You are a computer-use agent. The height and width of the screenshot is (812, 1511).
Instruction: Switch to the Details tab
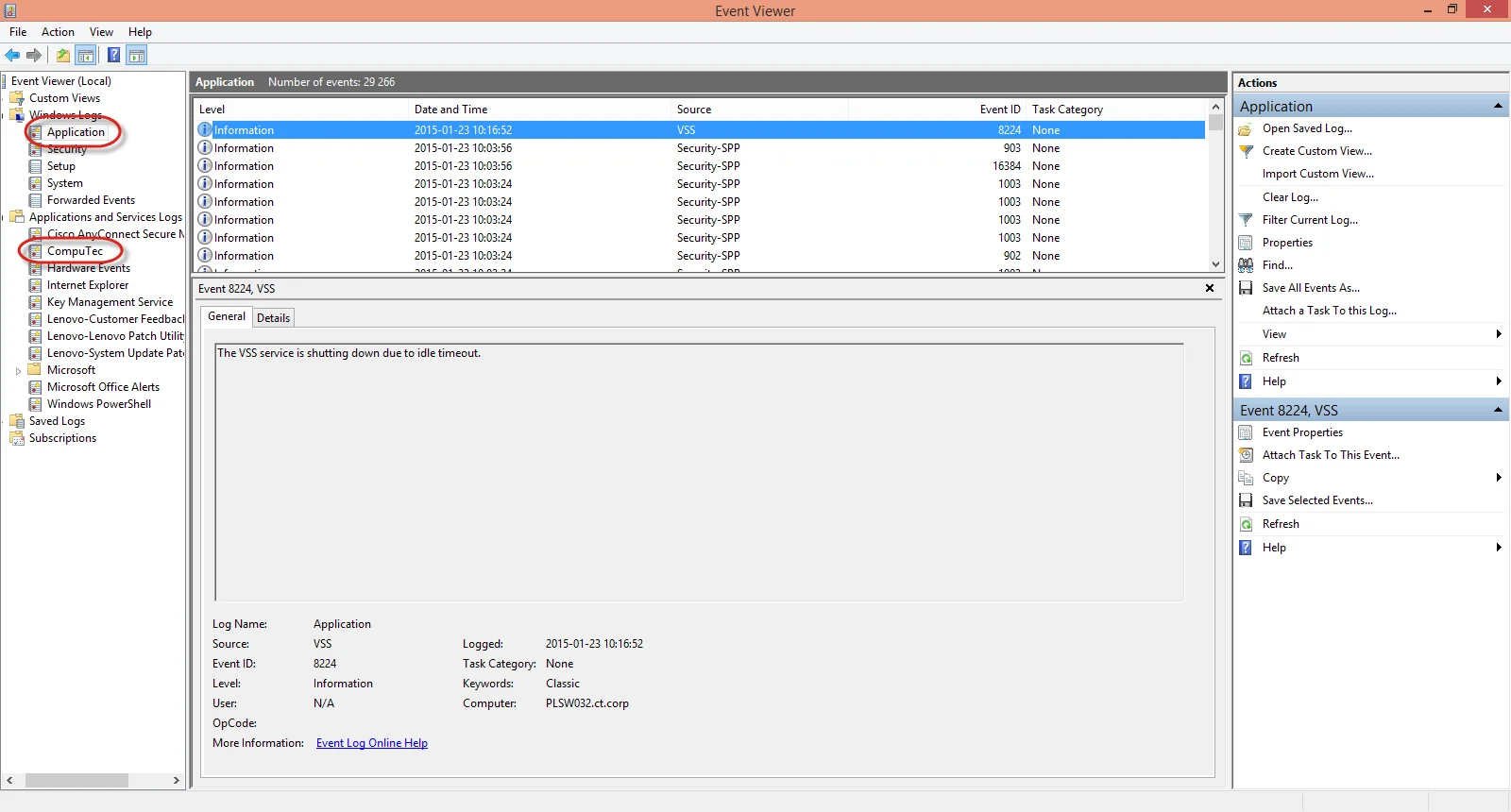coord(273,318)
